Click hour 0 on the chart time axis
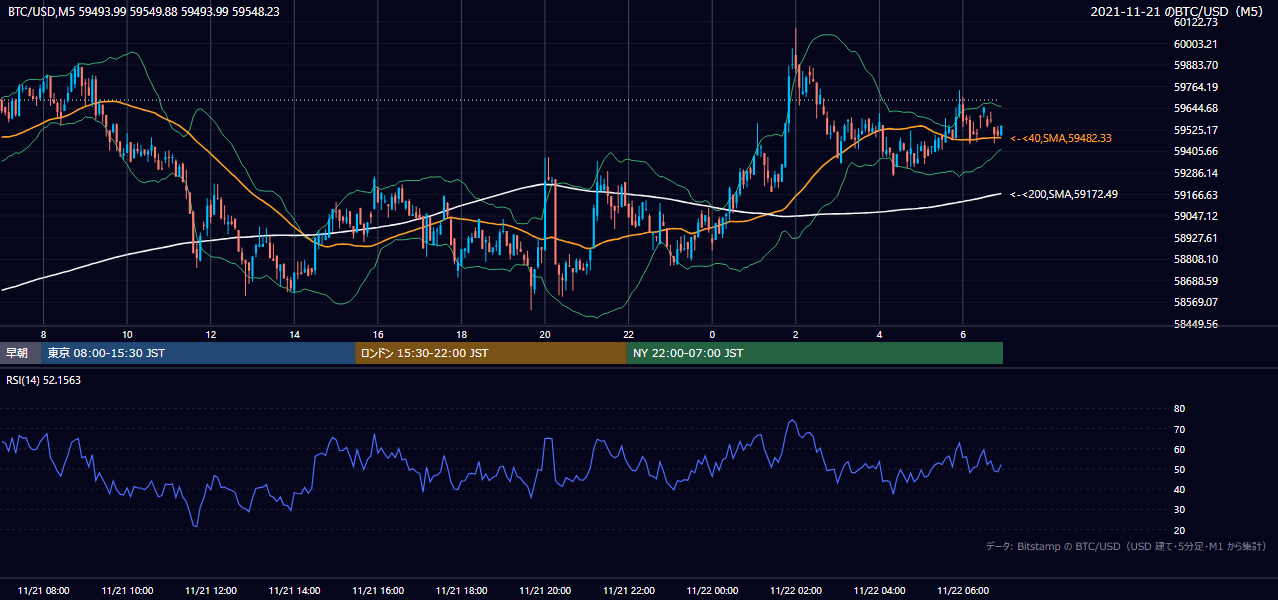The width and height of the screenshot is (1278, 600). [x=712, y=334]
